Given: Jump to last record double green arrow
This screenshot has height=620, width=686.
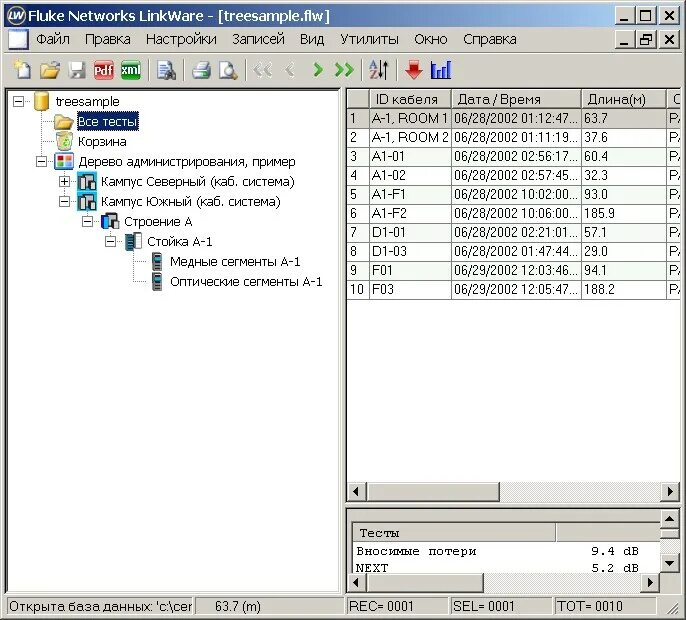Looking at the screenshot, I should [x=344, y=70].
